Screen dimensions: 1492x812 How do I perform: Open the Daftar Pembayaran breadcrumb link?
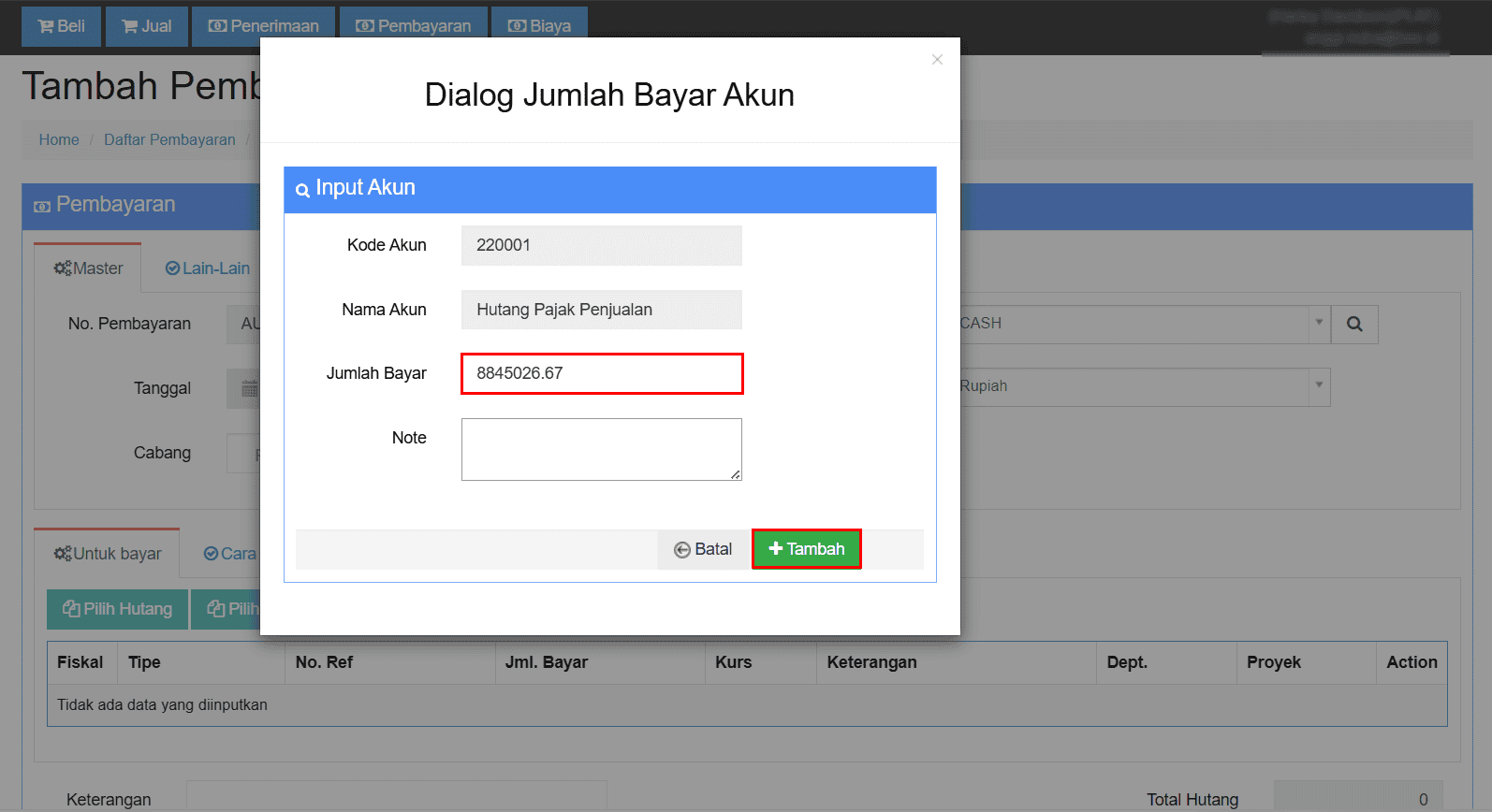pyautogui.click(x=169, y=139)
